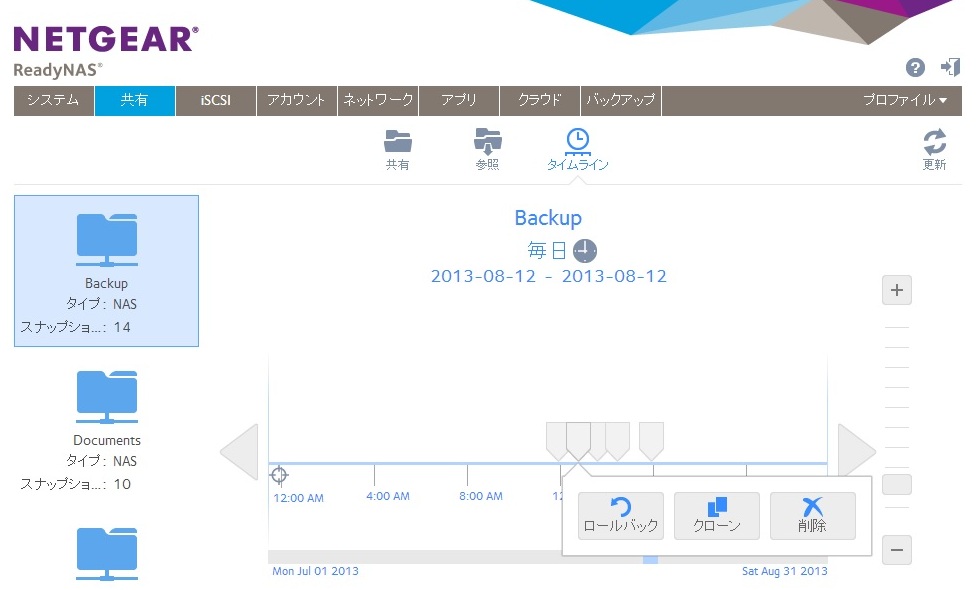This screenshot has width=977, height=590.
Task: Select the Backup share folder icon
Action: point(107,239)
